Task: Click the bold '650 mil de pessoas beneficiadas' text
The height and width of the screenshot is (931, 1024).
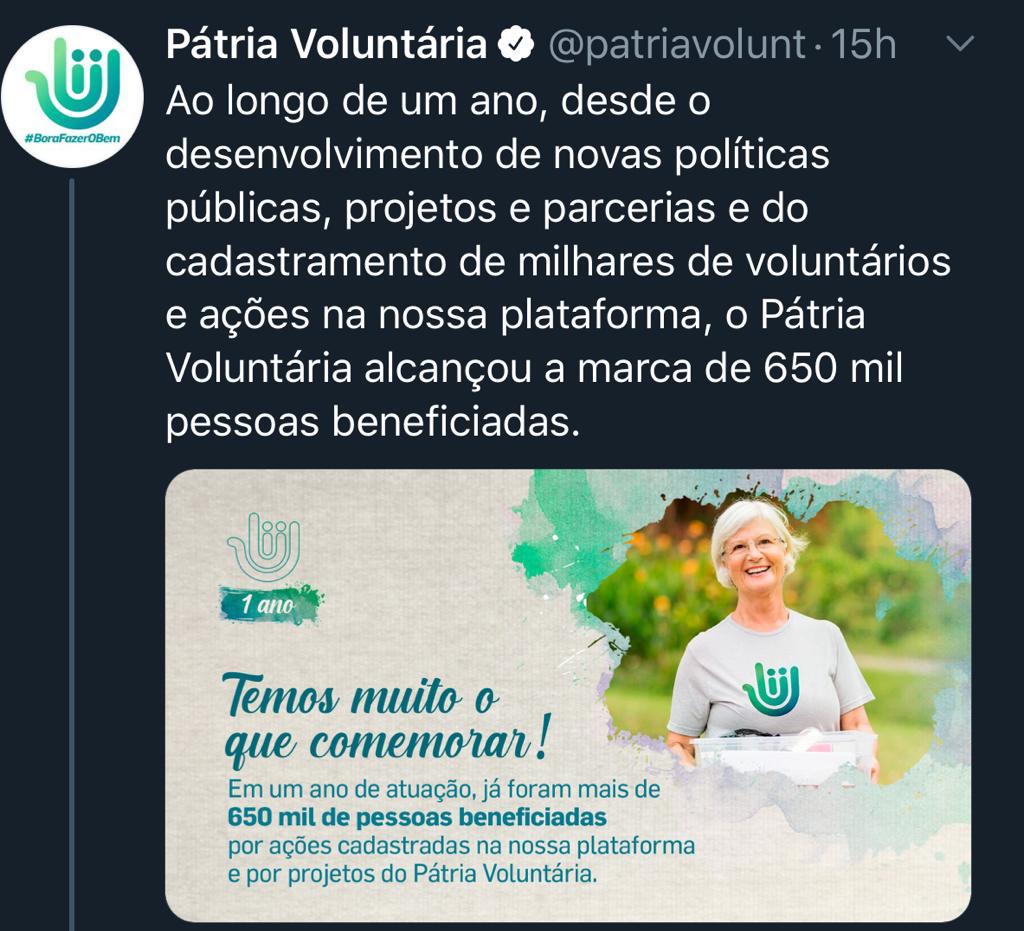Action: pyautogui.click(x=417, y=817)
